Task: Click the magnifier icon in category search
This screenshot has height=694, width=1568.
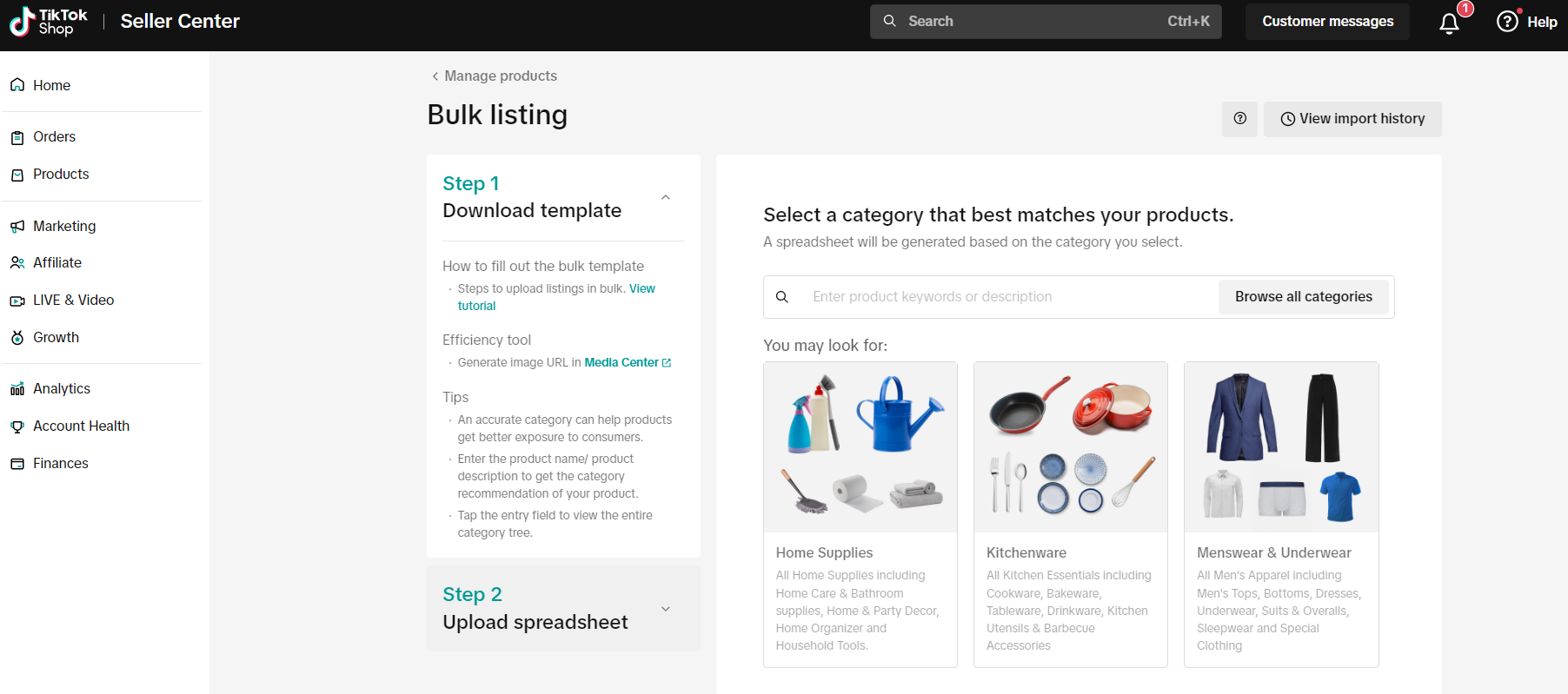Action: pos(782,297)
